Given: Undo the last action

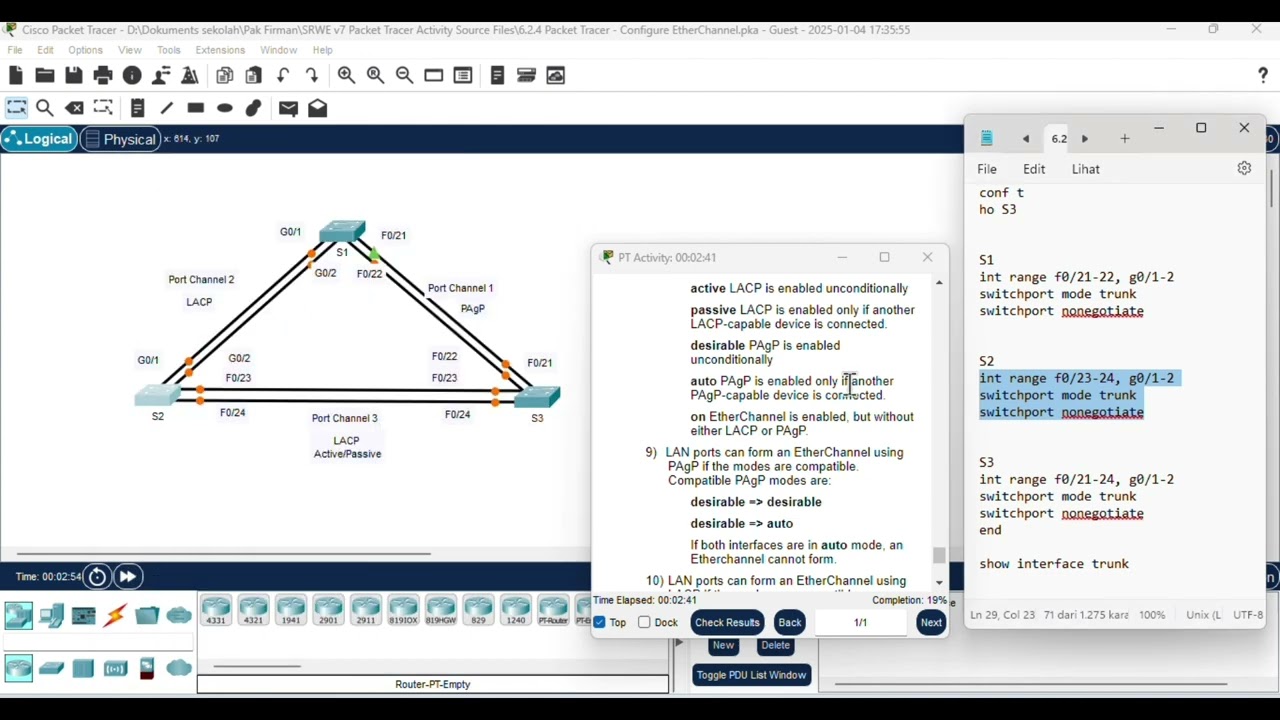Looking at the screenshot, I should click(283, 75).
